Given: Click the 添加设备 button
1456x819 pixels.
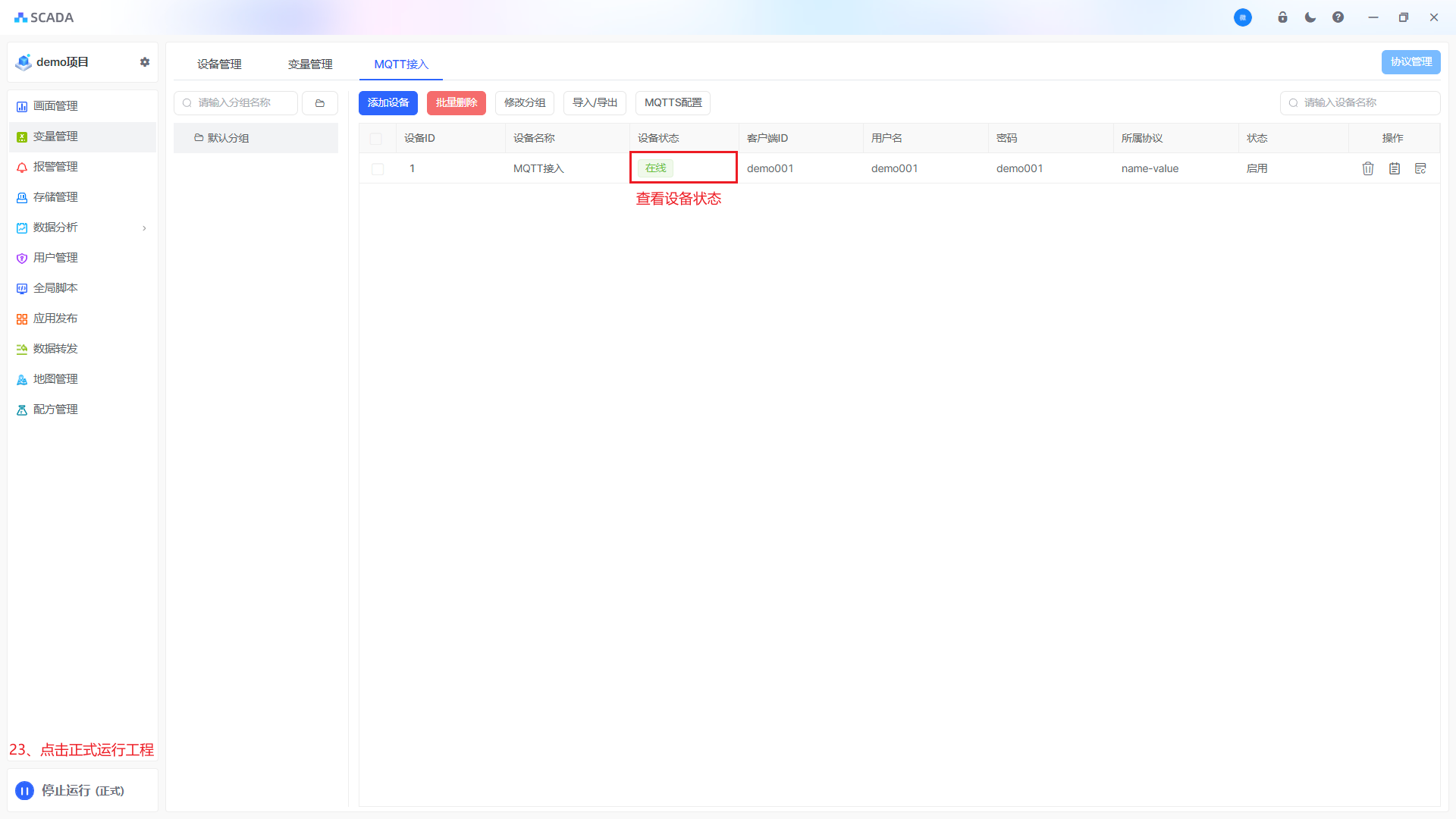Looking at the screenshot, I should (388, 103).
